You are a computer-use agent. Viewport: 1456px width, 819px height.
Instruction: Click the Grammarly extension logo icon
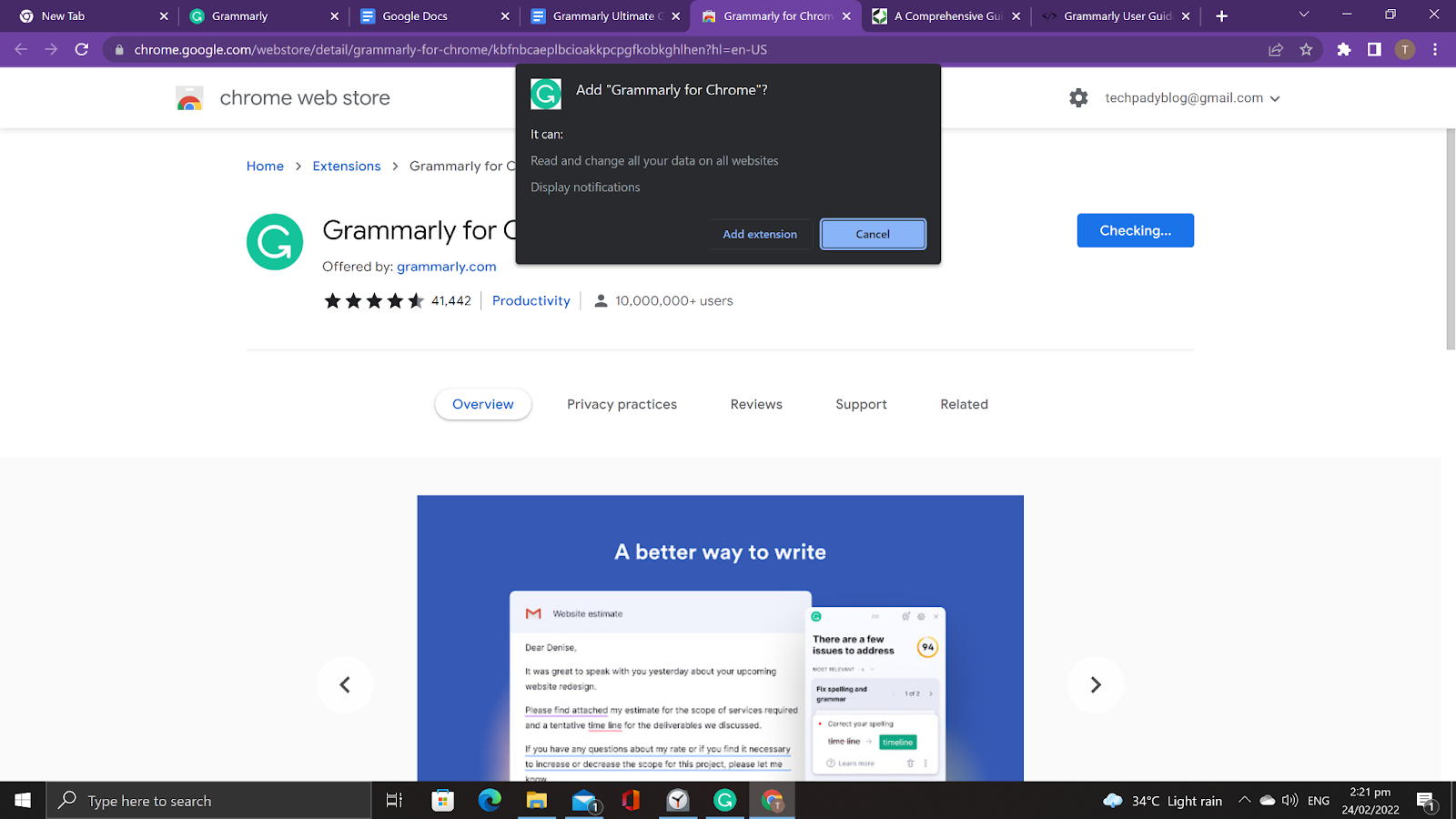coord(275,242)
